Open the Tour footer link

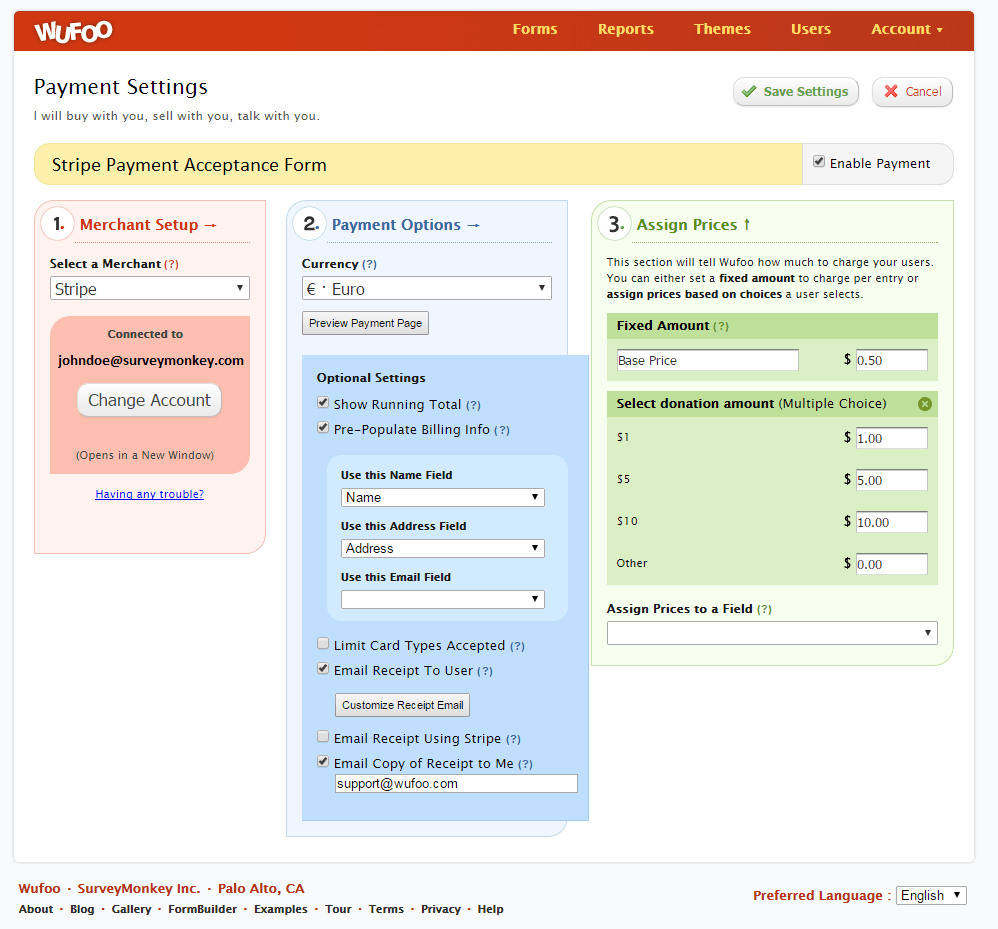pos(338,909)
